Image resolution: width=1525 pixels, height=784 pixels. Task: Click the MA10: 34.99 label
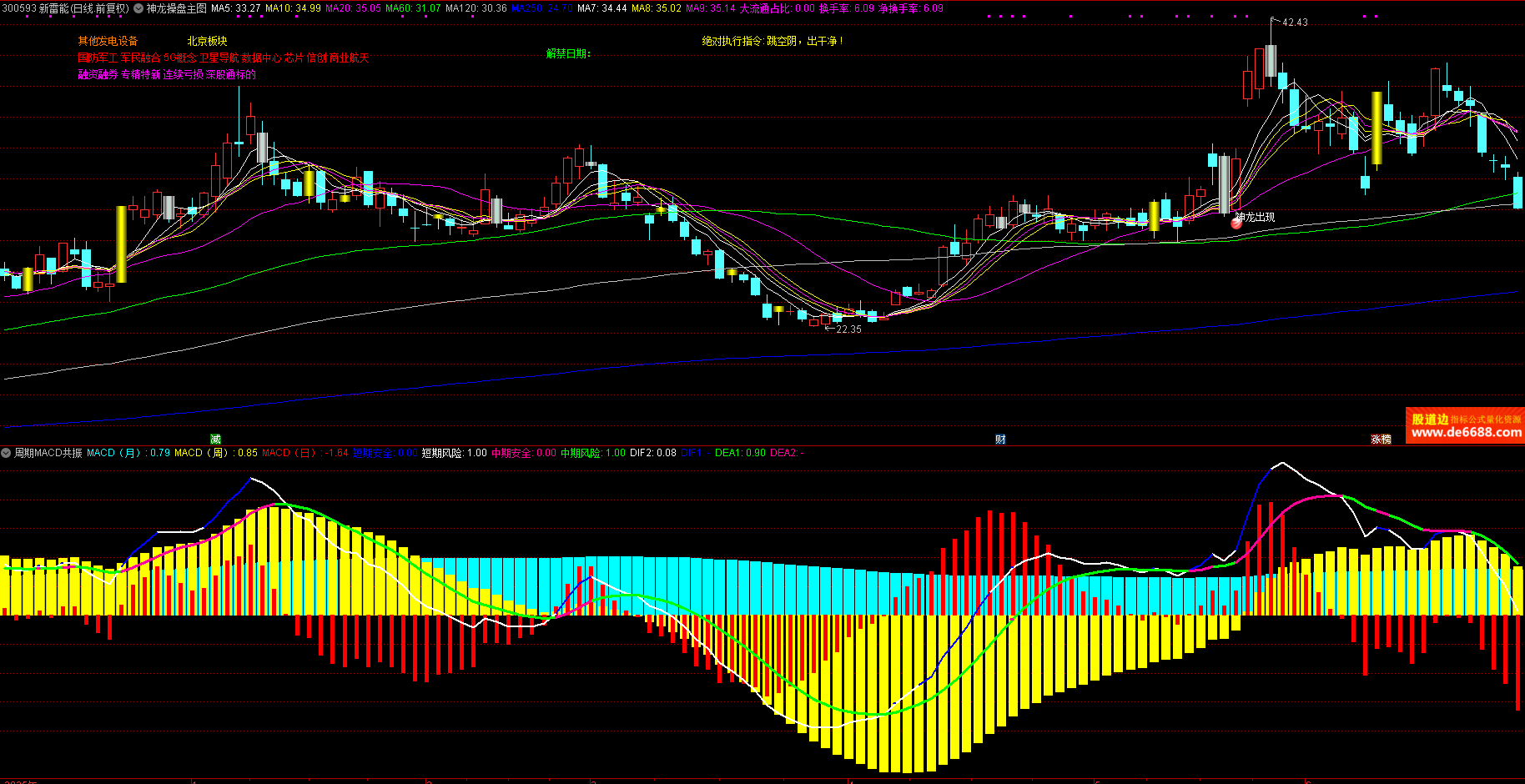[293, 8]
